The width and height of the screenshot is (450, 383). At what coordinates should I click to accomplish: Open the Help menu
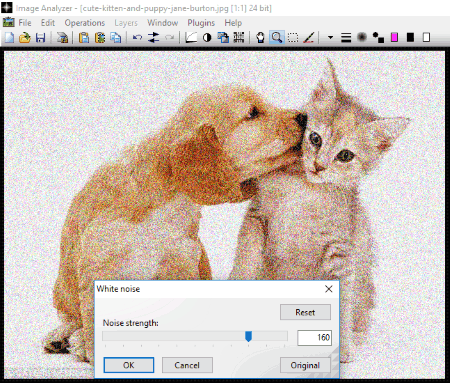[x=233, y=23]
